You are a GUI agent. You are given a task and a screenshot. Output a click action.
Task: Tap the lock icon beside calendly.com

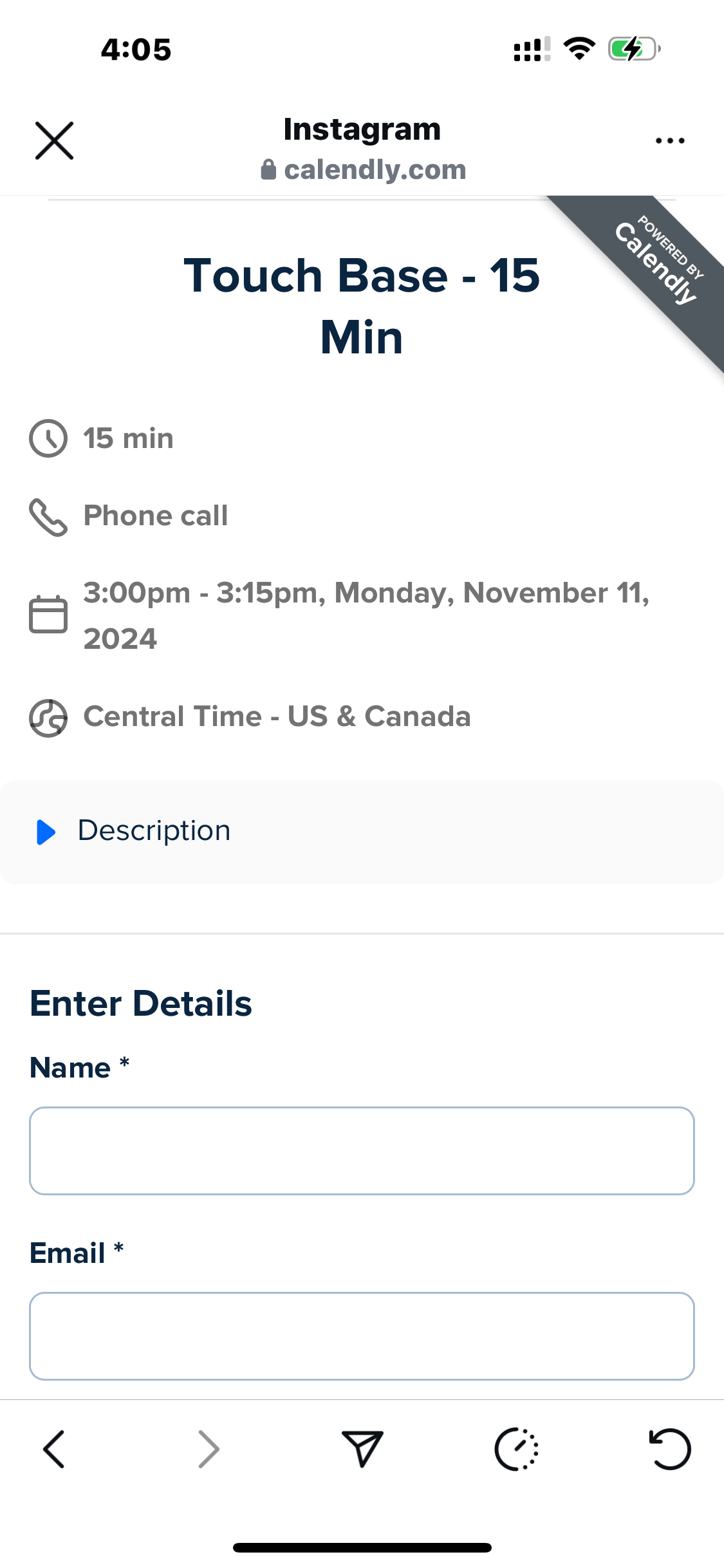point(268,170)
